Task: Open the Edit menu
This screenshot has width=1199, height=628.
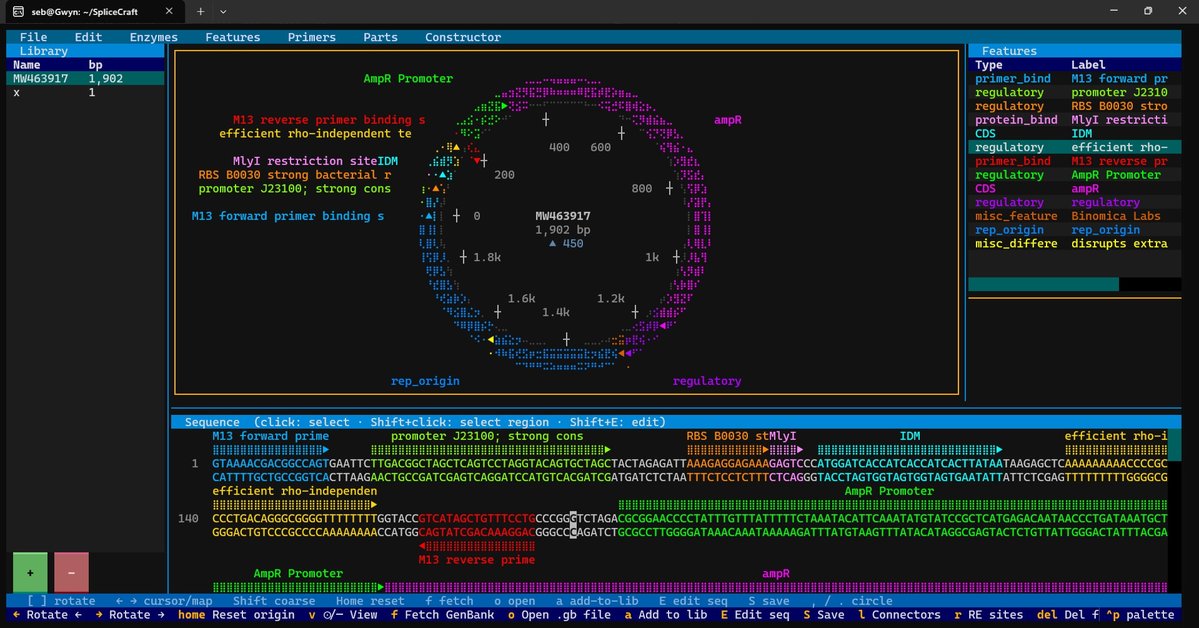Action: coord(88,37)
